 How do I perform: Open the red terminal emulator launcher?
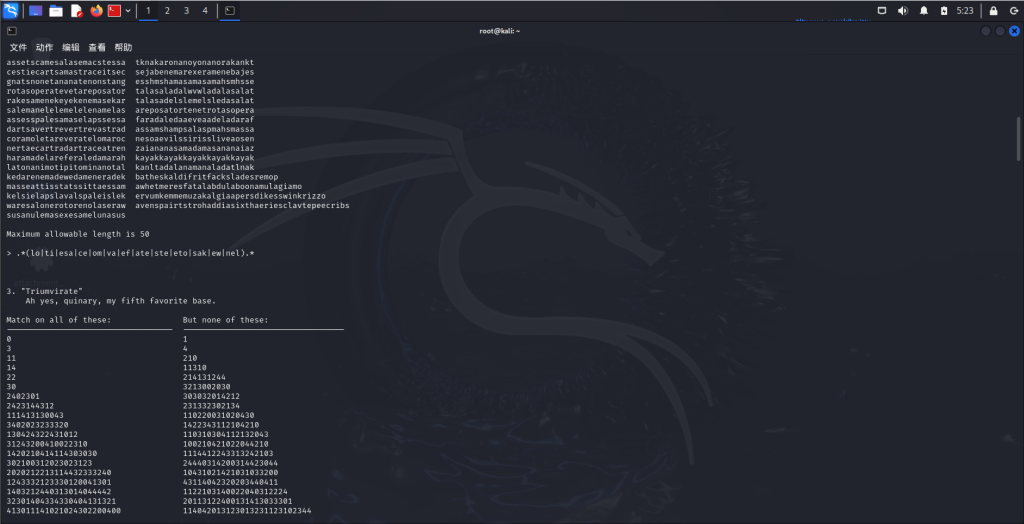pos(114,11)
